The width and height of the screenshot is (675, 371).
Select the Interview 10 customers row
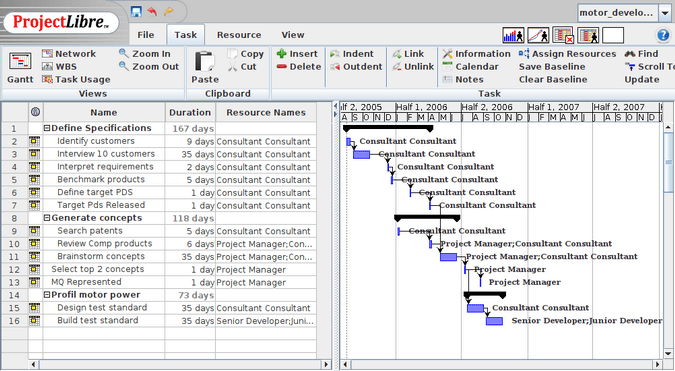point(159,154)
